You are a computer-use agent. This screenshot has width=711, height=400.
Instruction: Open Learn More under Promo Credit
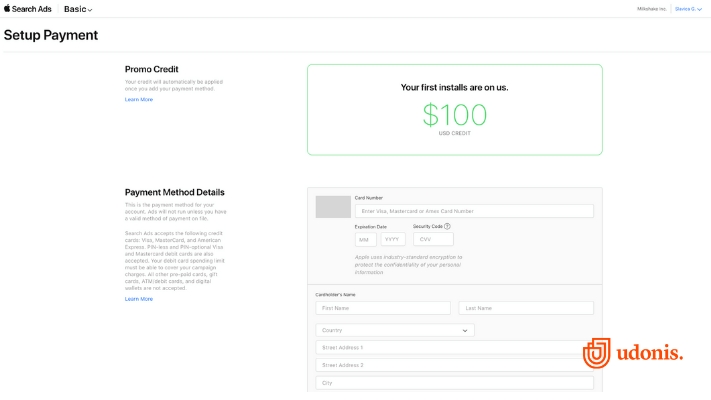(x=139, y=100)
